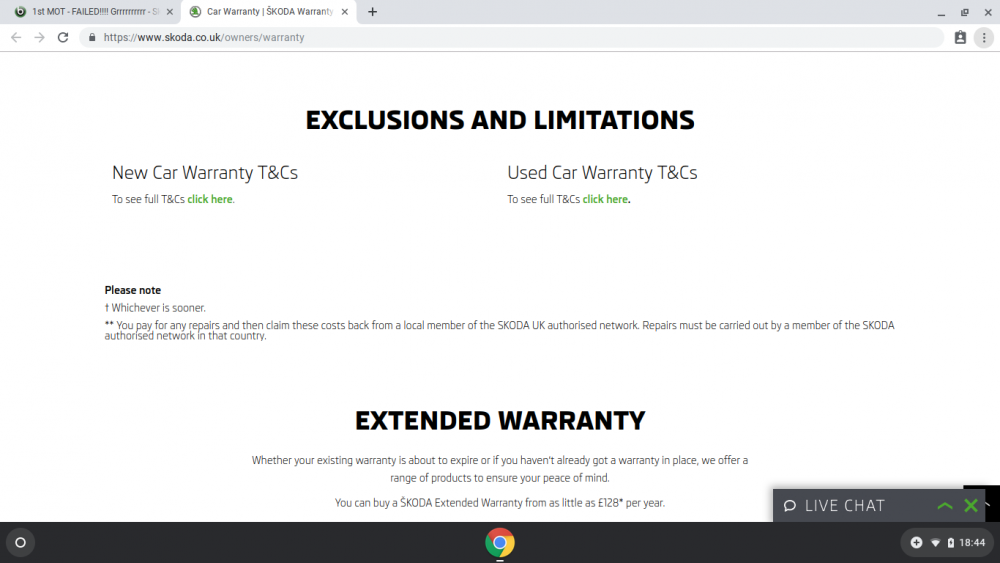Select the Car Warranty ŠKODA tab
Viewport: 1000px width, 563px height.
pyautogui.click(x=269, y=11)
